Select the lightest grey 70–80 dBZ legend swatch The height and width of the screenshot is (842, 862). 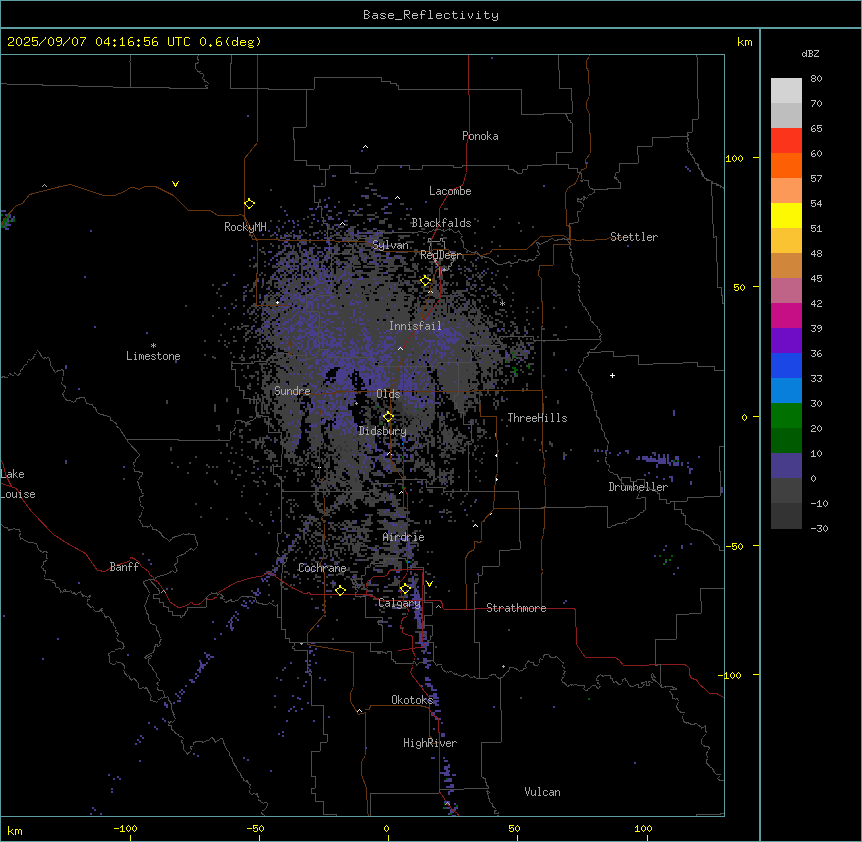tap(786, 91)
